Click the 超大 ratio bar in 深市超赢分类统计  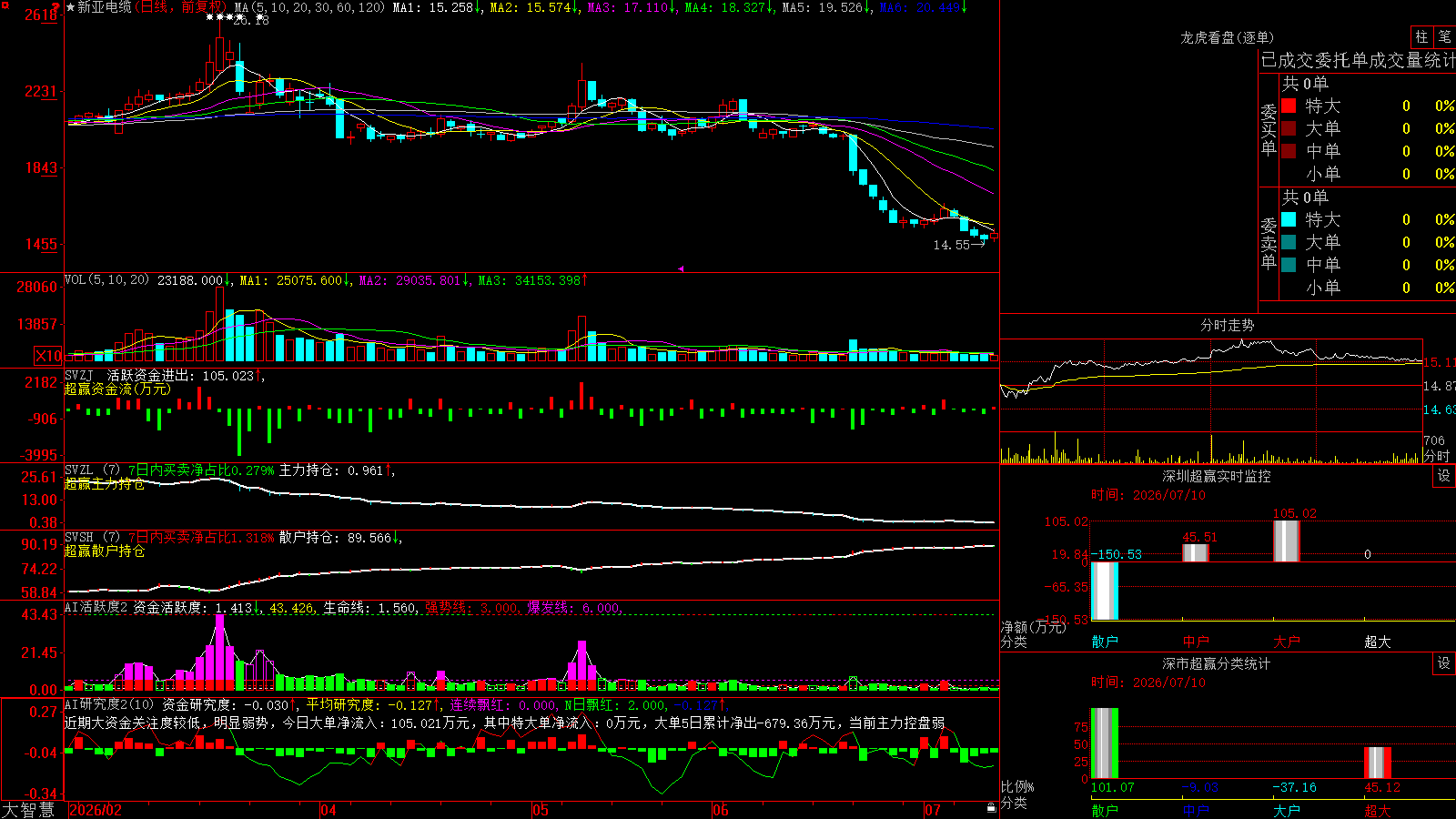click(x=1378, y=763)
